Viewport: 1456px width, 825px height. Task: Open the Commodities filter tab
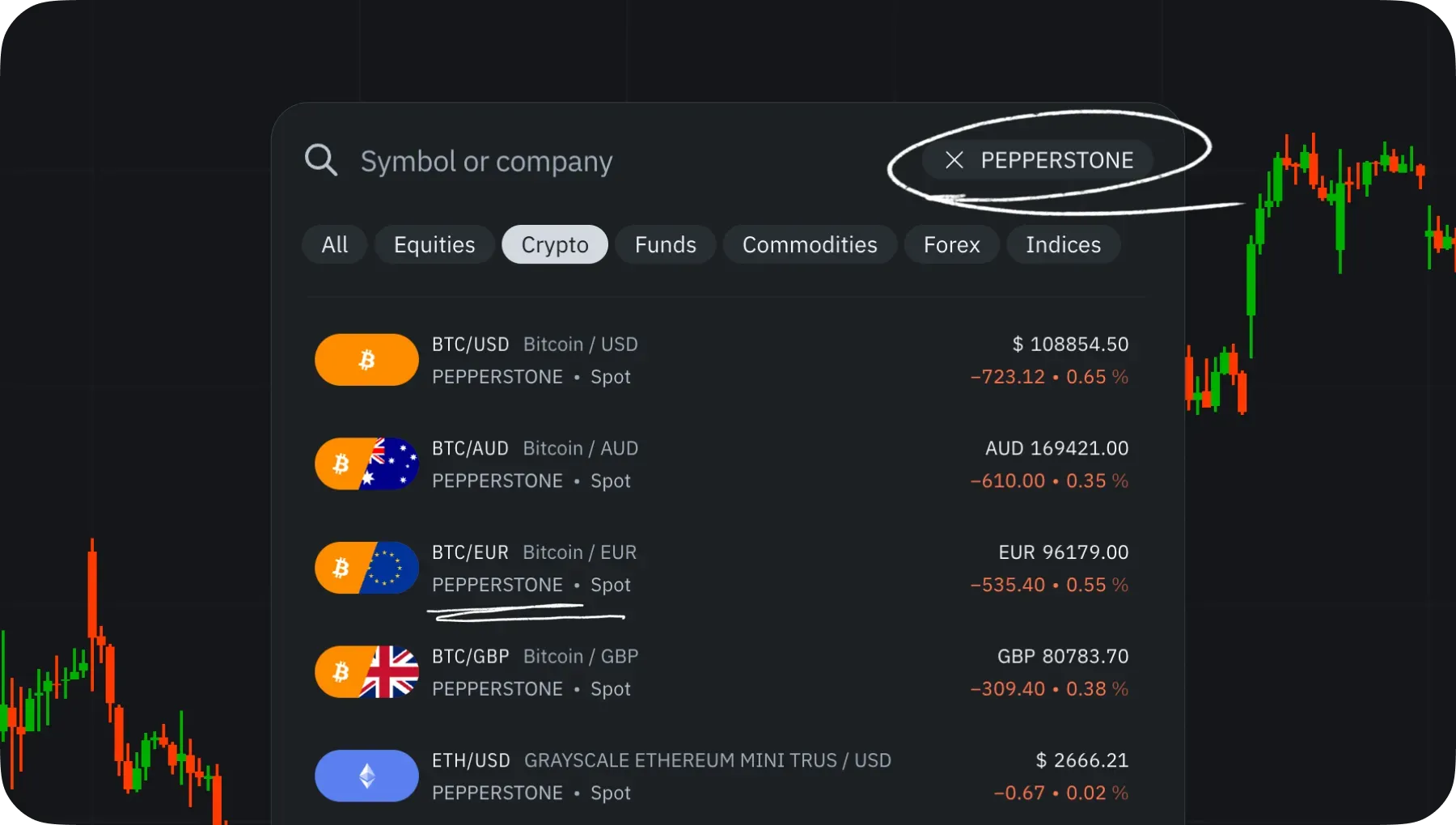click(x=810, y=244)
